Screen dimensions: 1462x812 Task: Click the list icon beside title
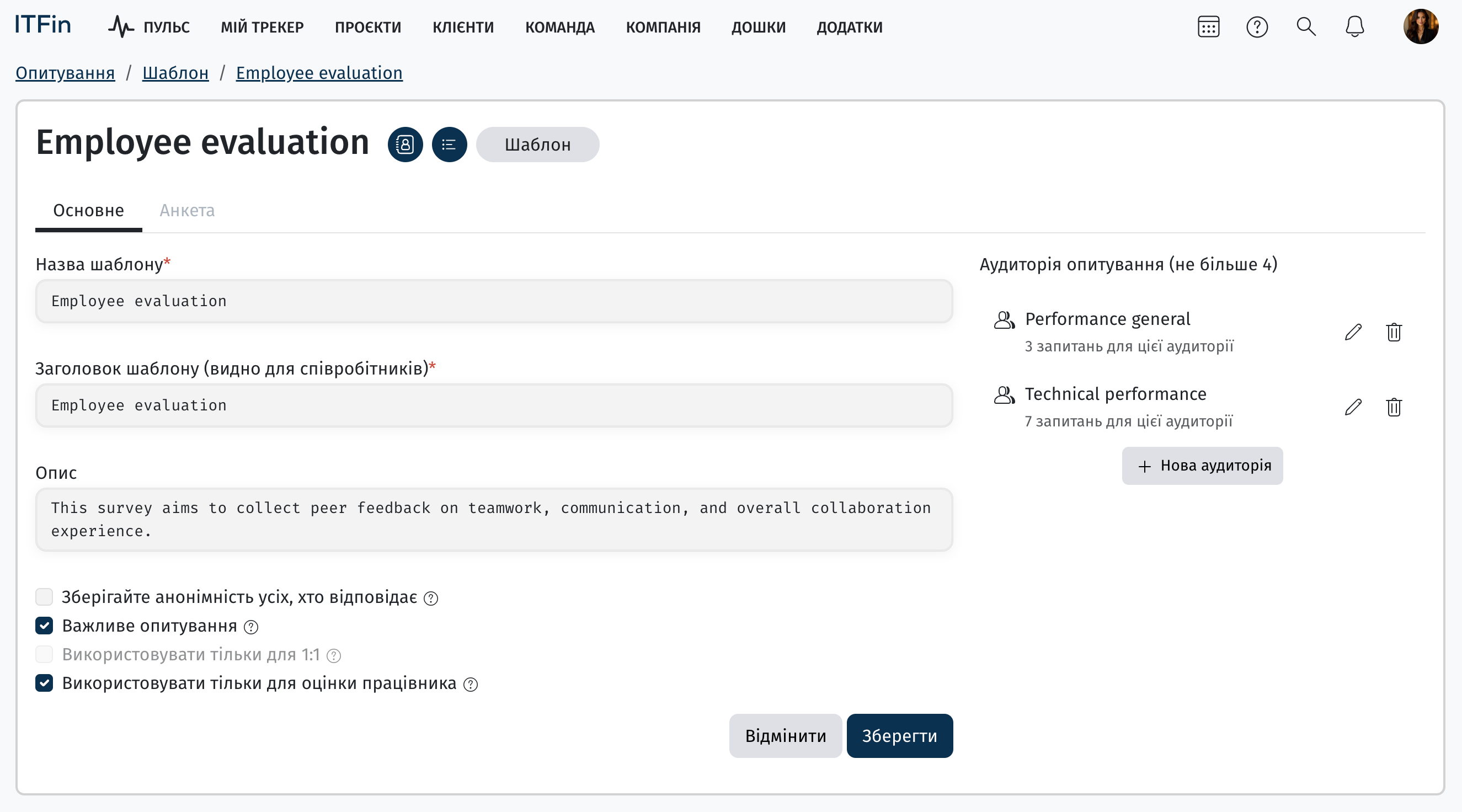(x=449, y=145)
